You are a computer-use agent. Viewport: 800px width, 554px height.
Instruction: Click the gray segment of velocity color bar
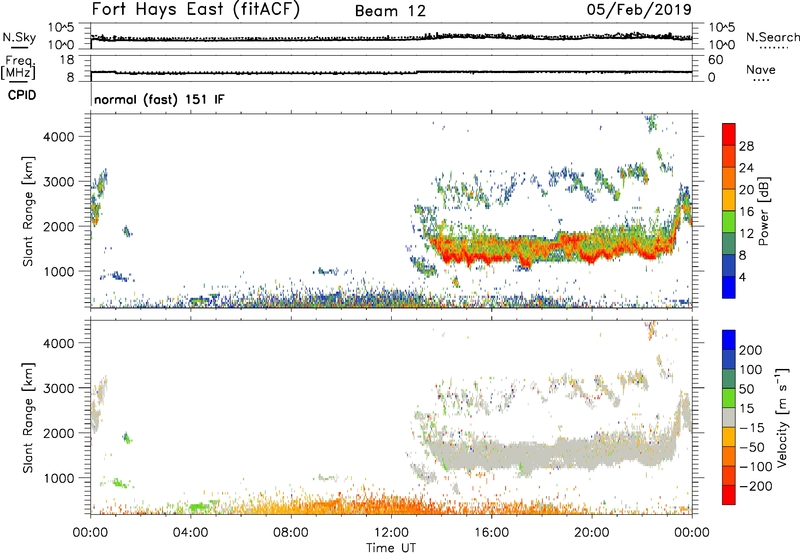729,417
